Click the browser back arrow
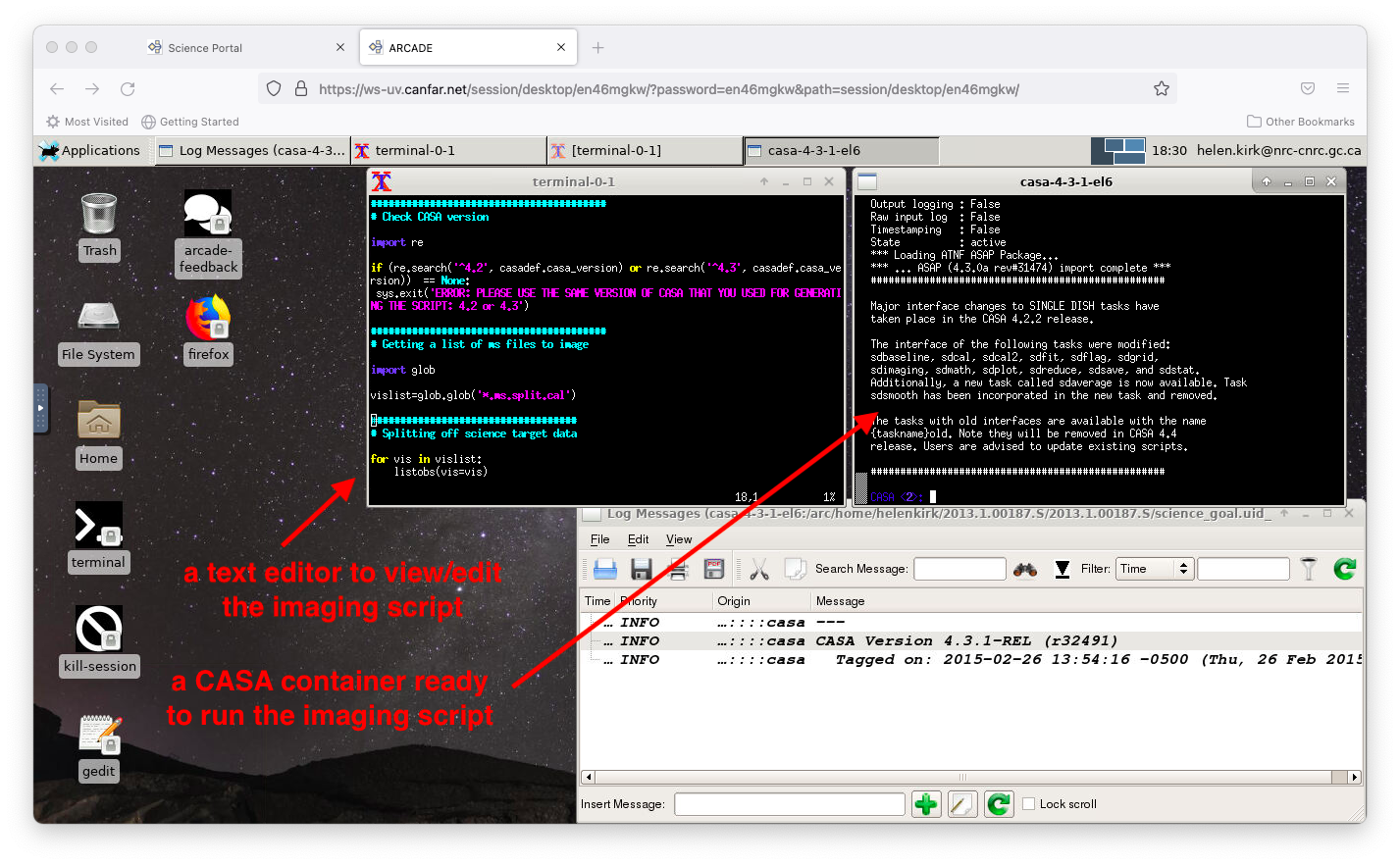The image size is (1400, 865). click(57, 89)
